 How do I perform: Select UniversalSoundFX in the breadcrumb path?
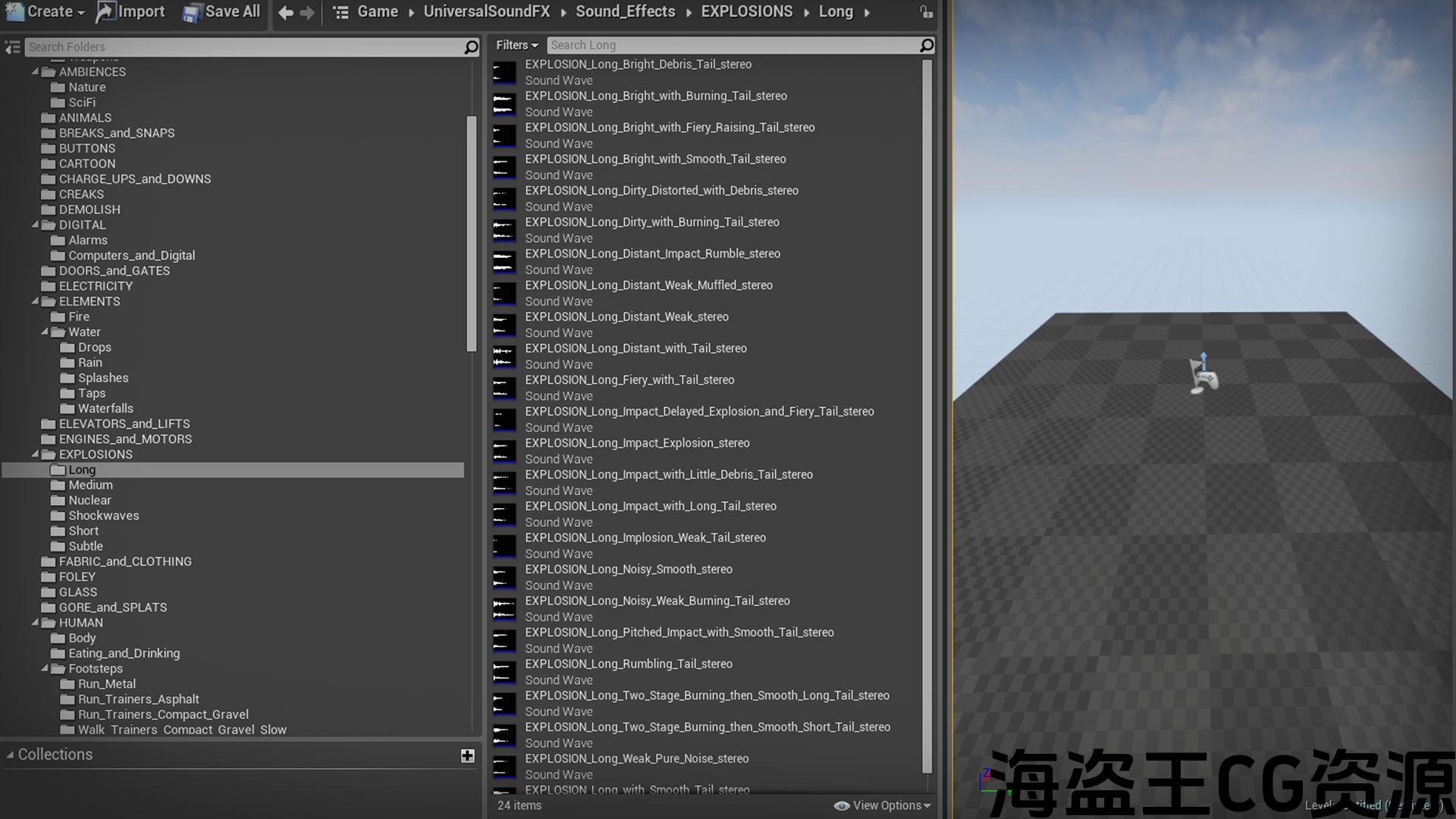486,11
